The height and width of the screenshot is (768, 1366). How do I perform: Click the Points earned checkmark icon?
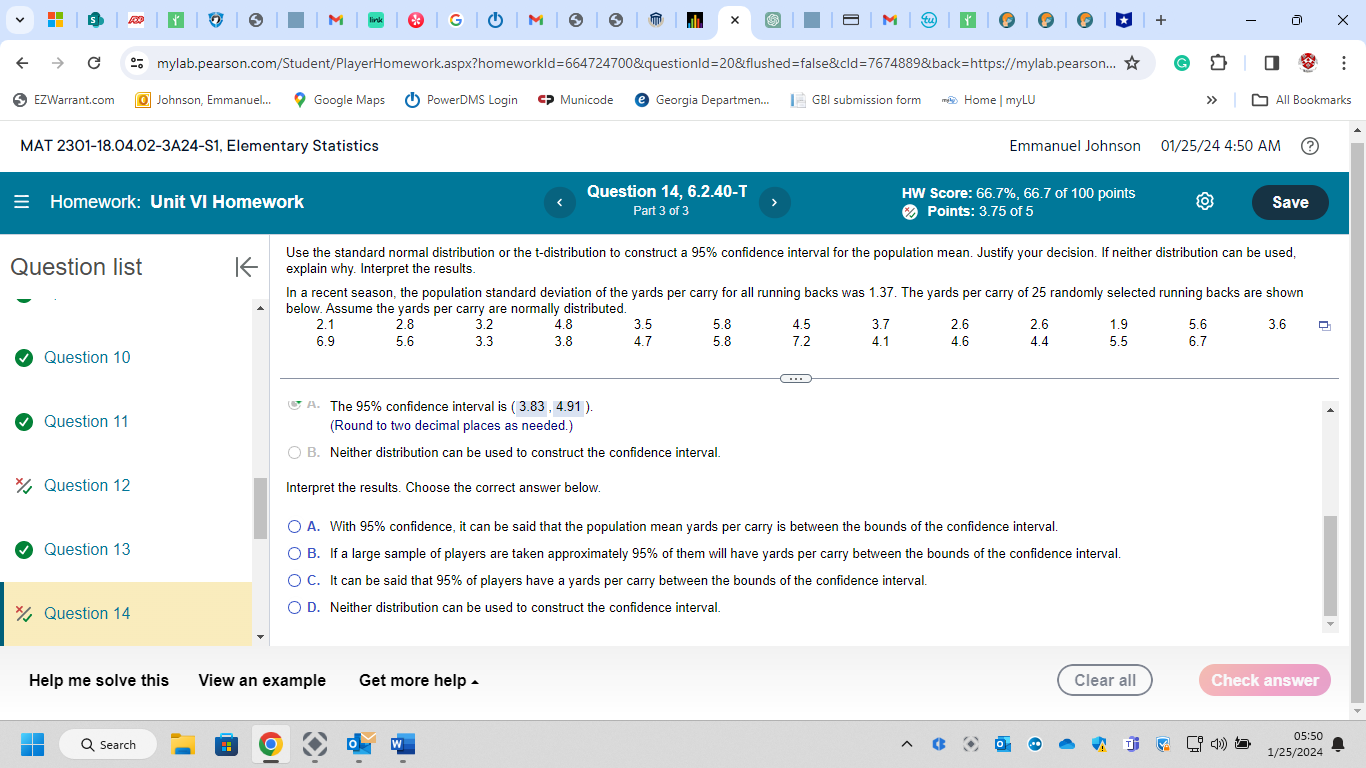[x=909, y=211]
